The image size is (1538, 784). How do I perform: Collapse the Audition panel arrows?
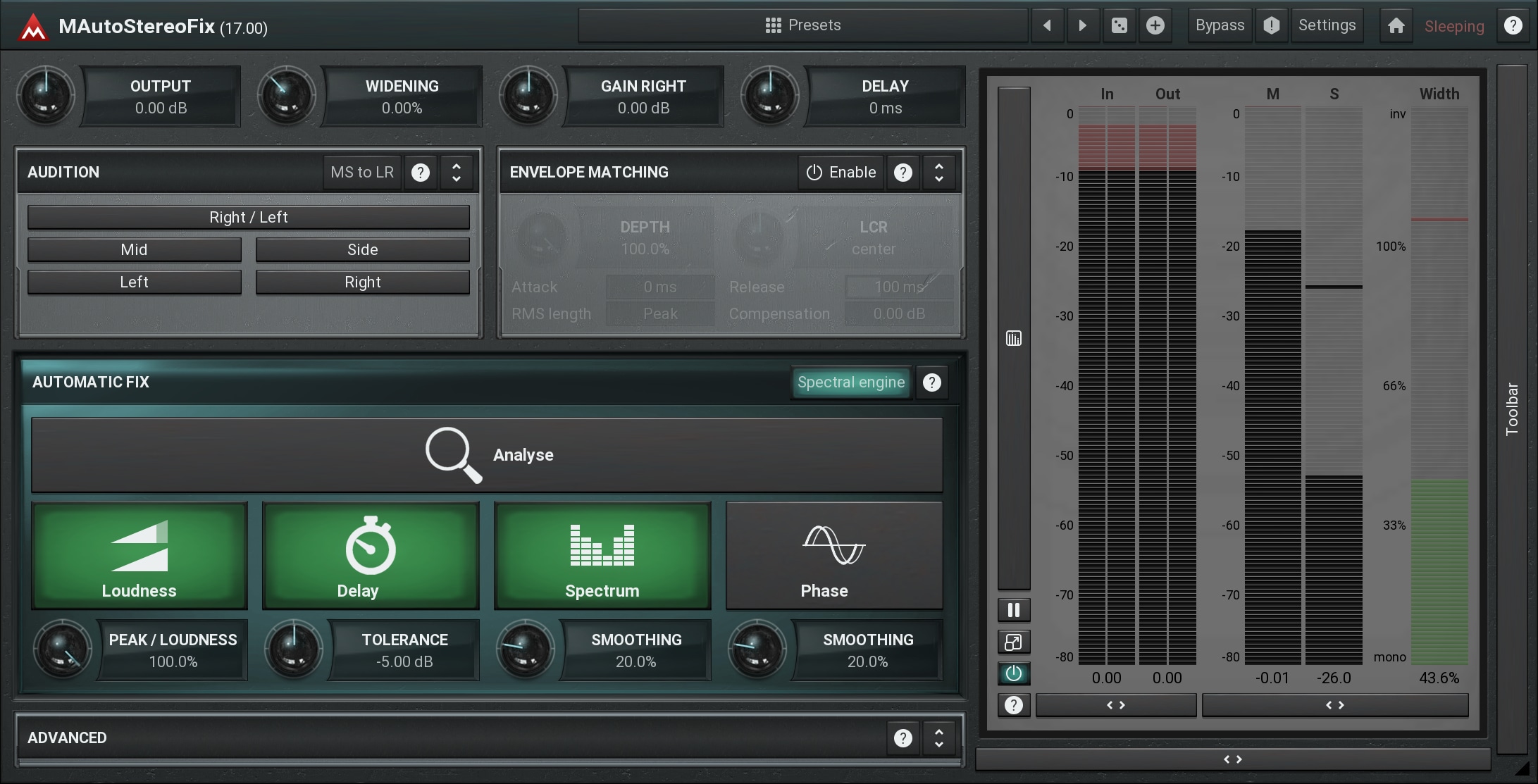click(x=457, y=173)
